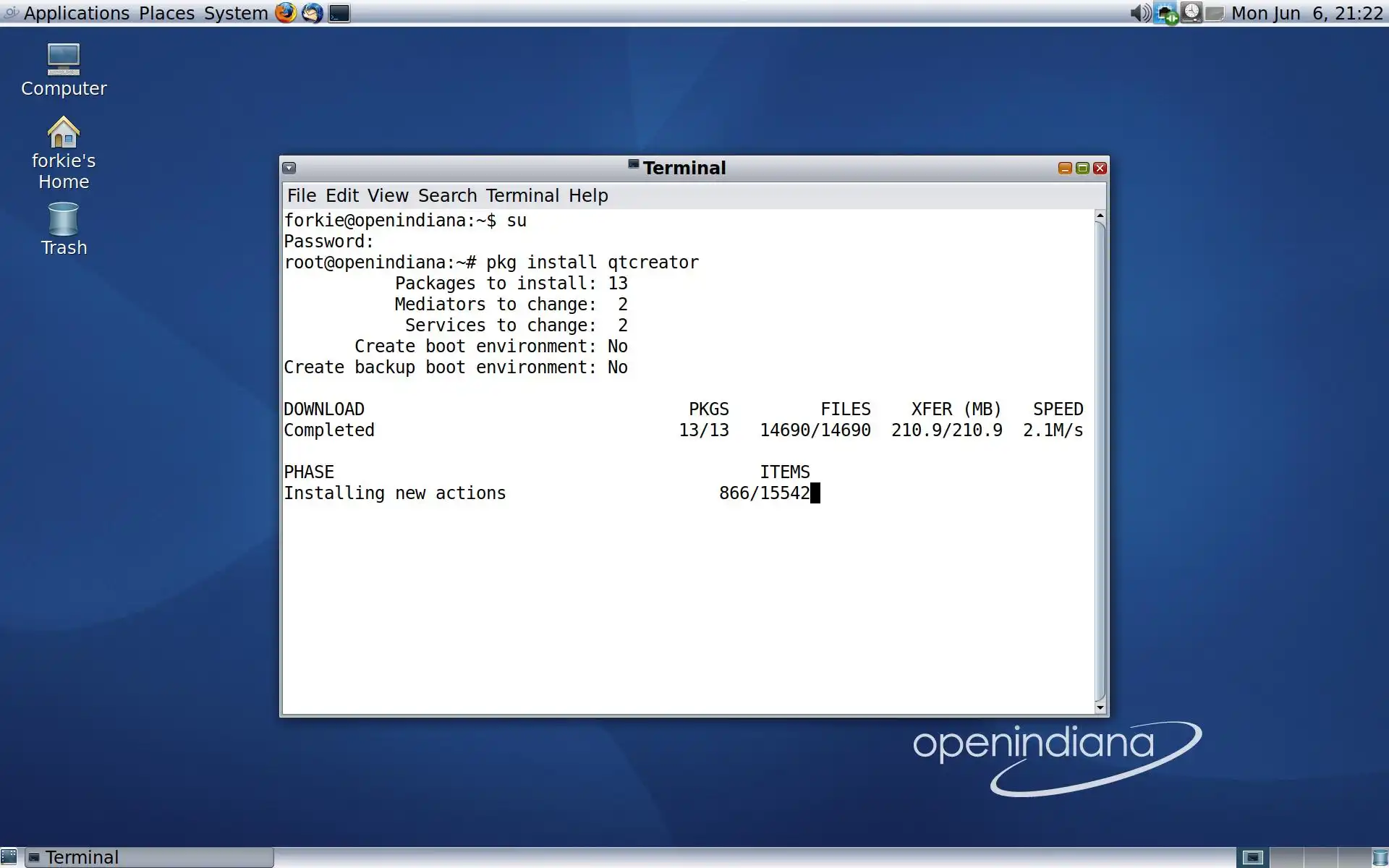
Task: Open Thunderbird mail launcher icon
Action: (x=312, y=13)
